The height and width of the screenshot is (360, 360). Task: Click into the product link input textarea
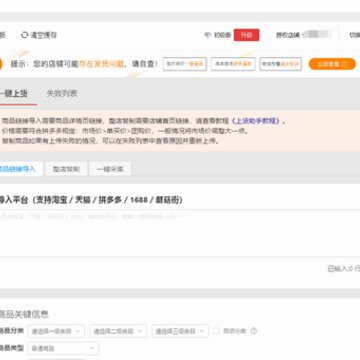tap(180, 233)
